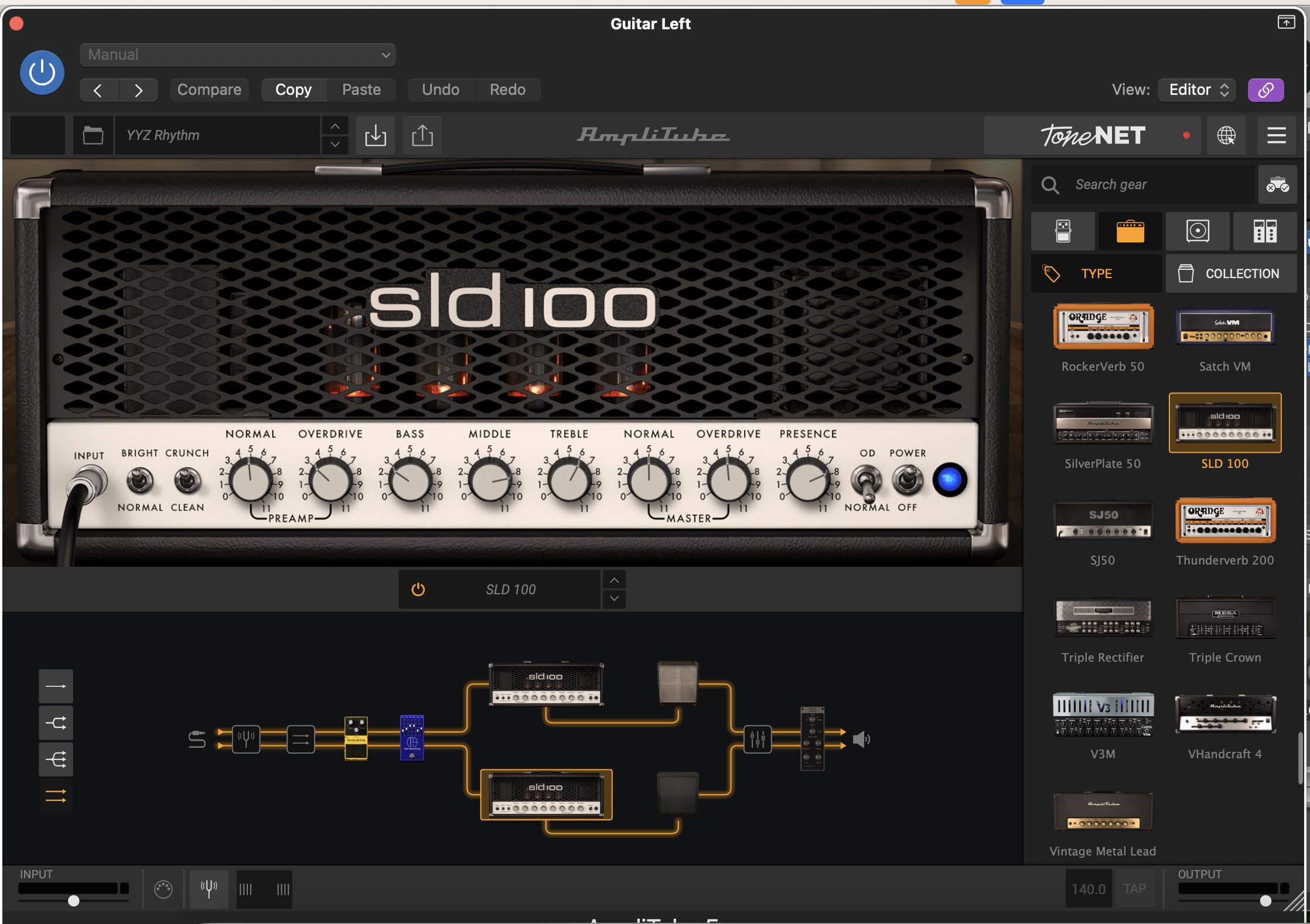This screenshot has width=1310, height=924.
Task: Toggle the plugin power bypass button
Action: 42,73
